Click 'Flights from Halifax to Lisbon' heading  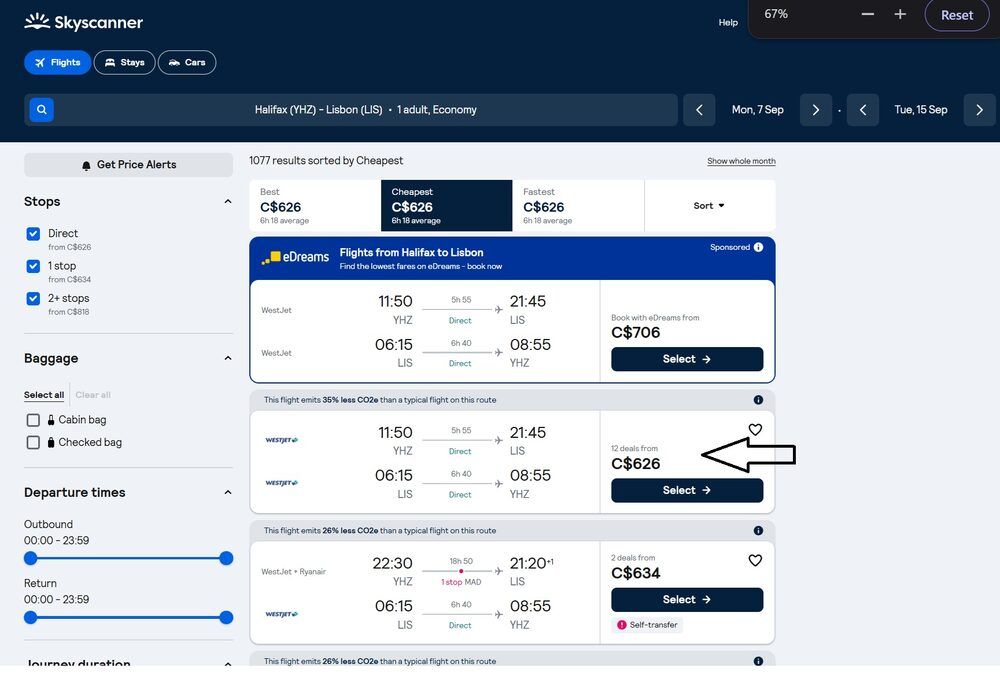(x=411, y=253)
